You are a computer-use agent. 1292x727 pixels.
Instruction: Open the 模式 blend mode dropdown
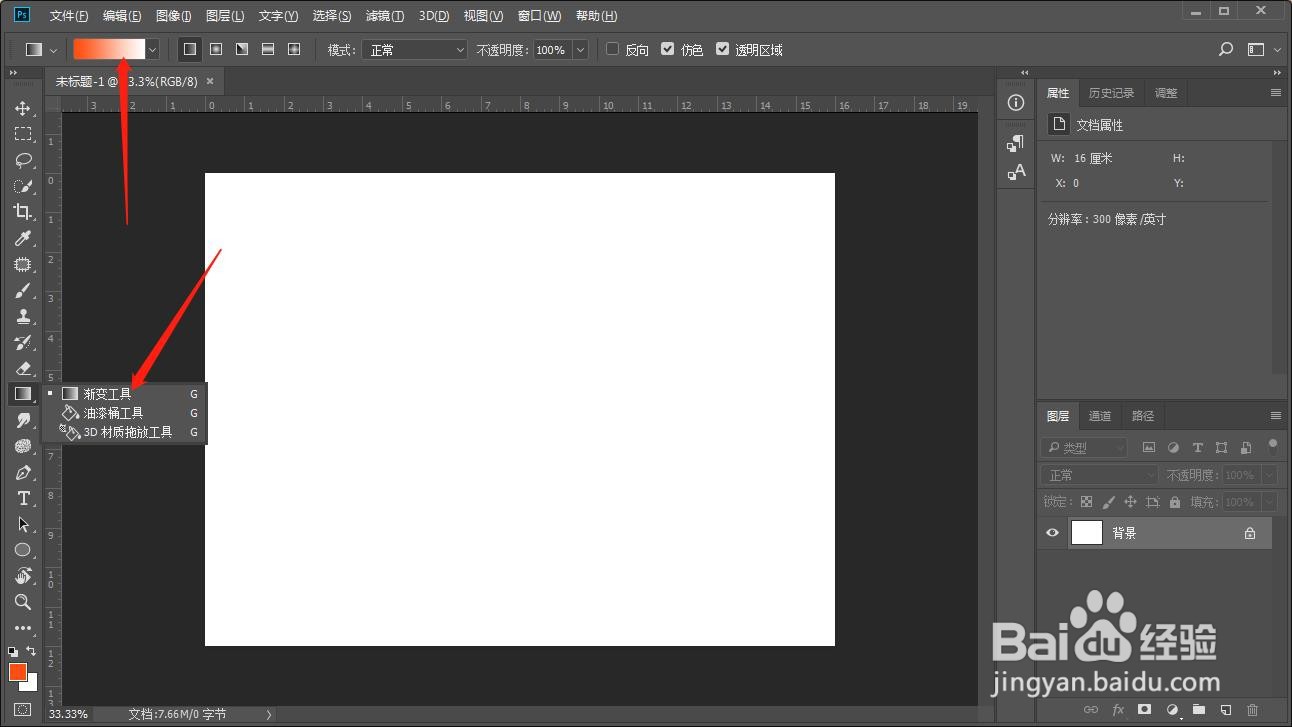click(x=414, y=49)
